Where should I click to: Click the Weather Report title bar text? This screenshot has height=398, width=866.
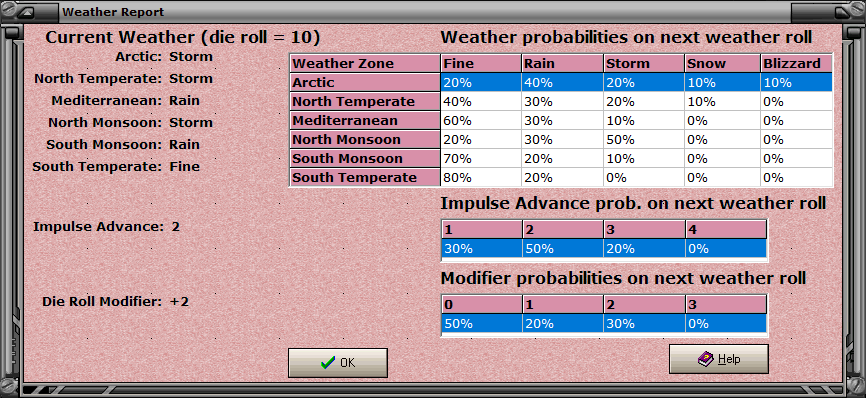[113, 12]
